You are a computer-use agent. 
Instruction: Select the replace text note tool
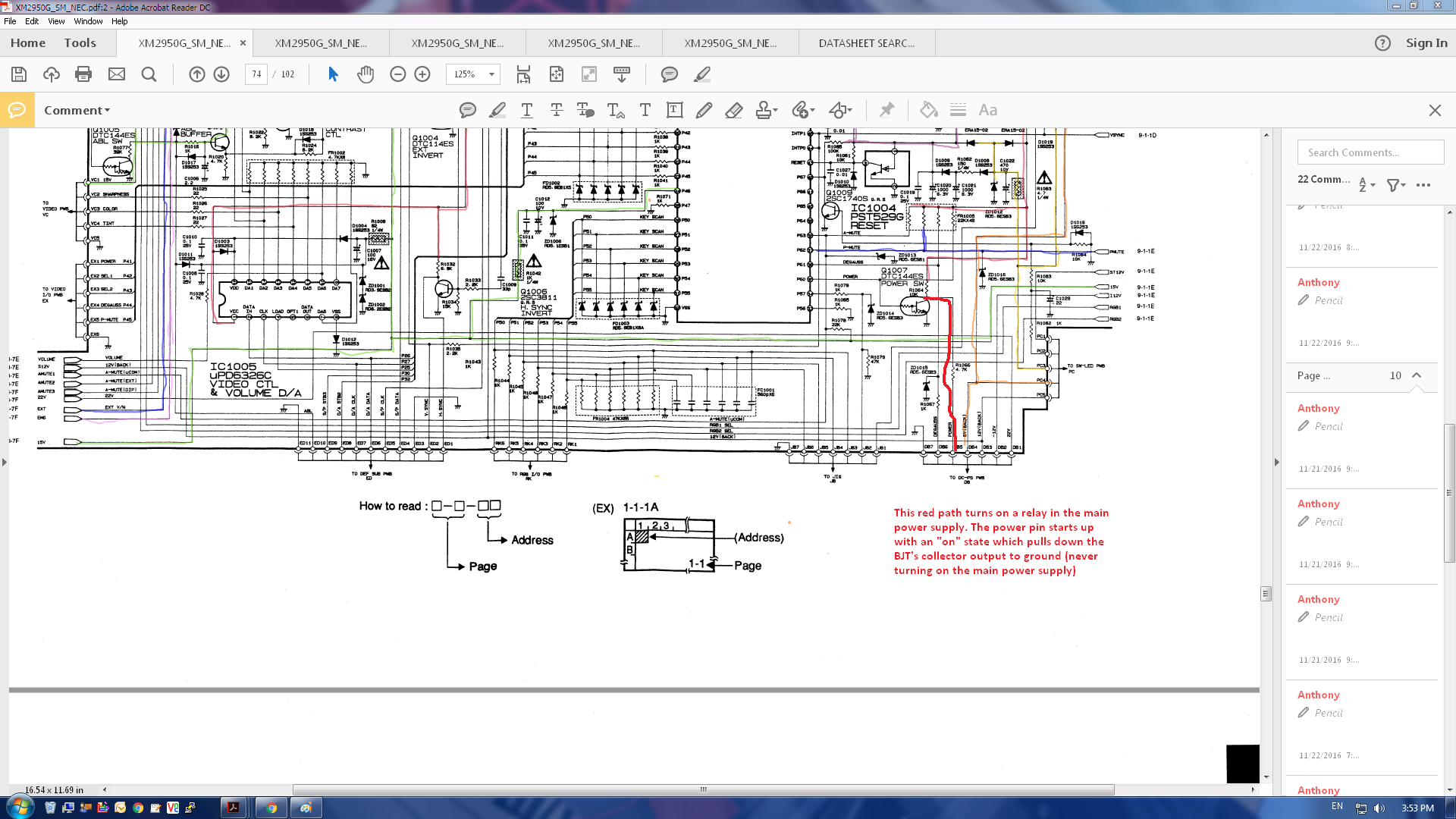585,111
